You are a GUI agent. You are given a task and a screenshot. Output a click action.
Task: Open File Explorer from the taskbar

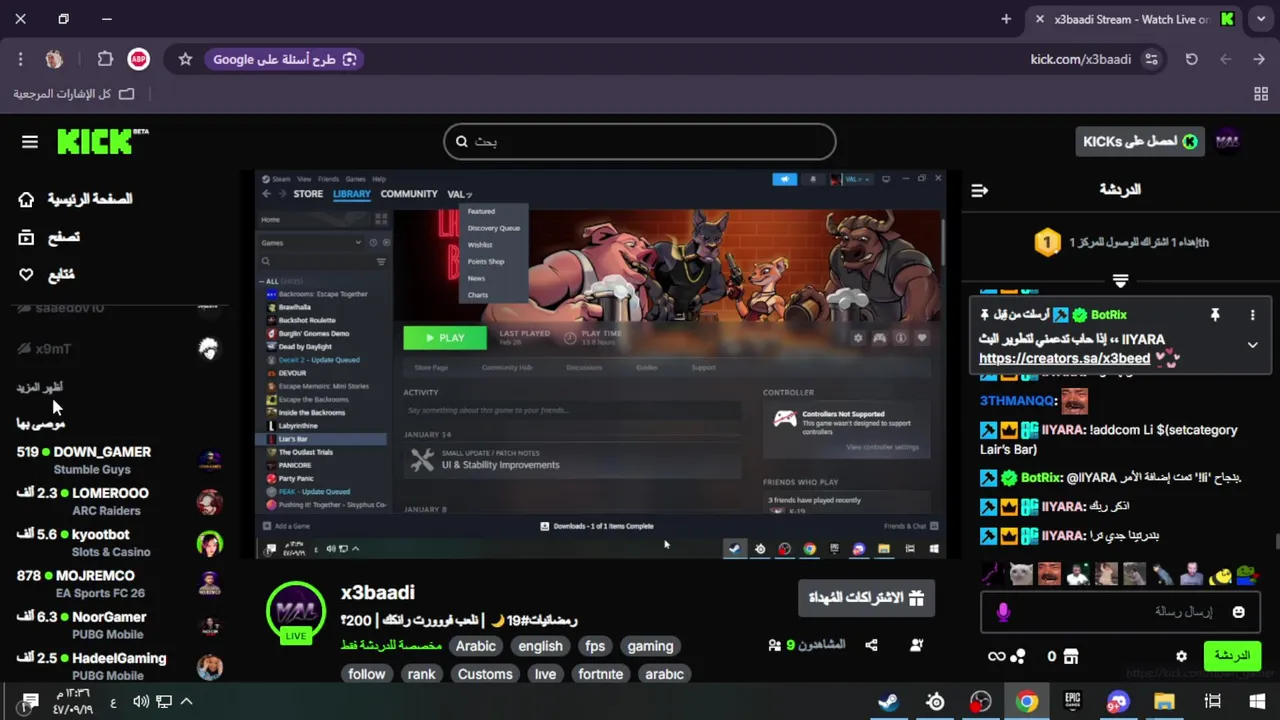coord(1164,702)
